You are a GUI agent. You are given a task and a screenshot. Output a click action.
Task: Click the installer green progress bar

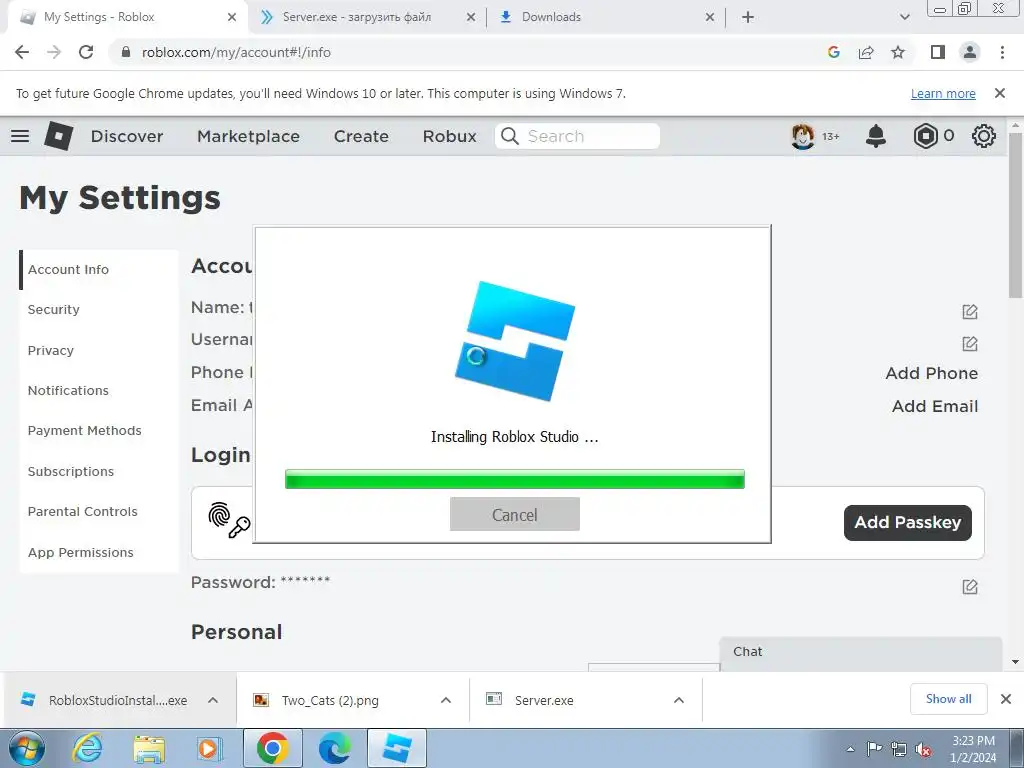(x=515, y=479)
